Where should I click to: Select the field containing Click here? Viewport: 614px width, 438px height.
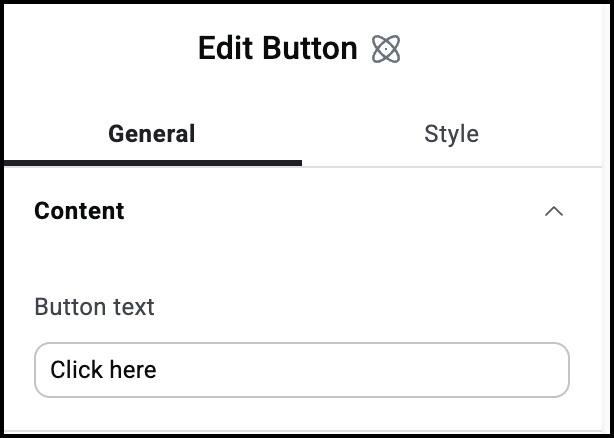coord(302,370)
